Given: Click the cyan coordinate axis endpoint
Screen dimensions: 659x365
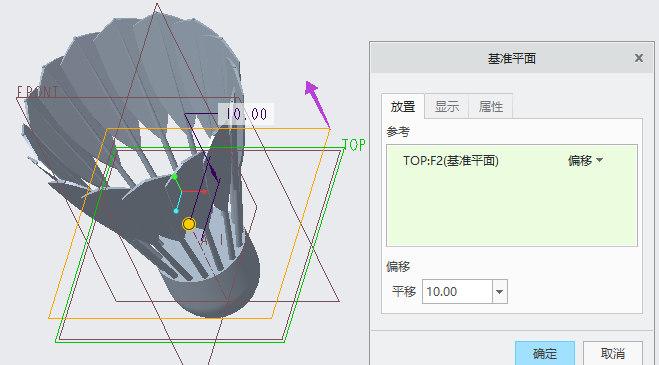Looking at the screenshot, I should 176,211.
